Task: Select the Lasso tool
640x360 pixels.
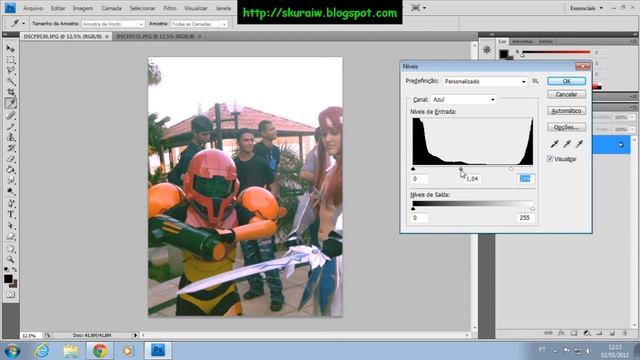Action: pos(11,71)
